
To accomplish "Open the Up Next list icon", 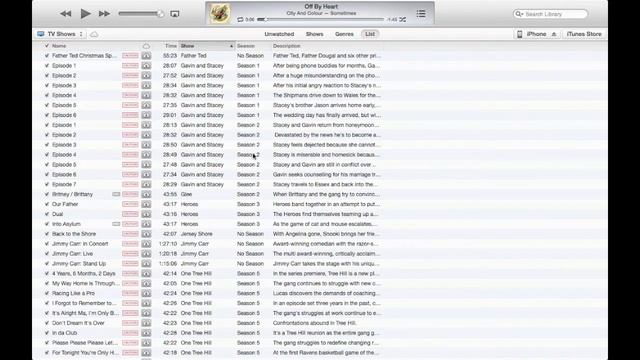I will [421, 14].
